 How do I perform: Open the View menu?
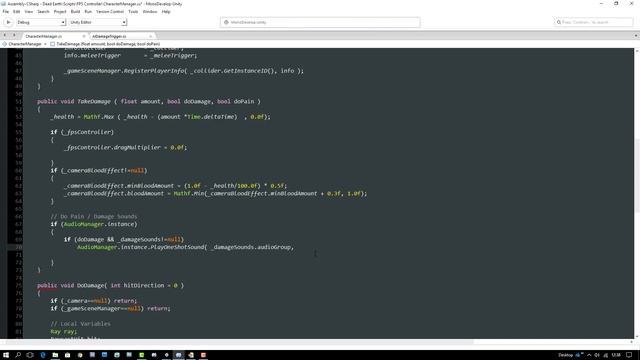coord(29,12)
